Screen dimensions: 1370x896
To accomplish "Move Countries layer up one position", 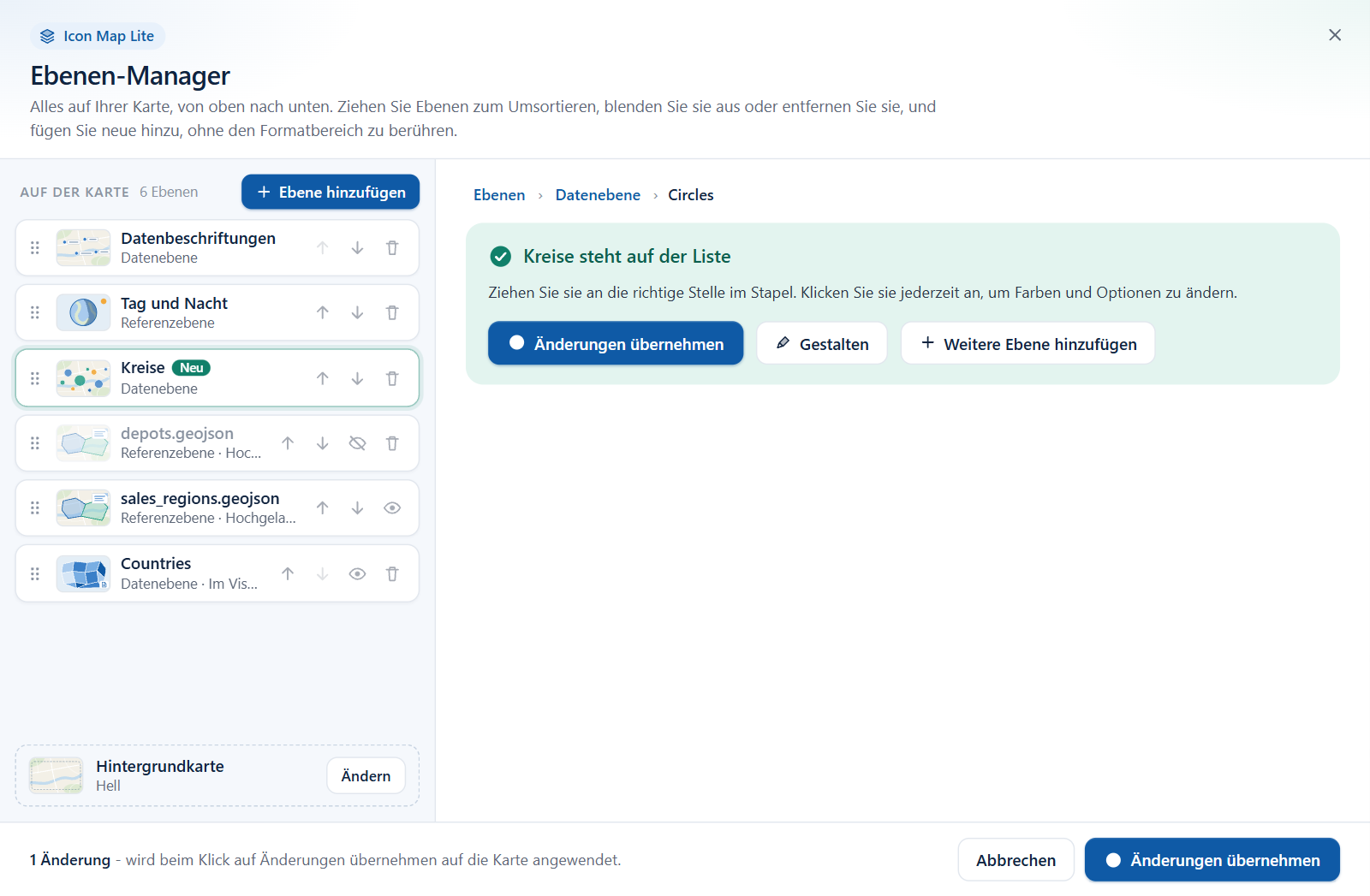I will (x=288, y=573).
